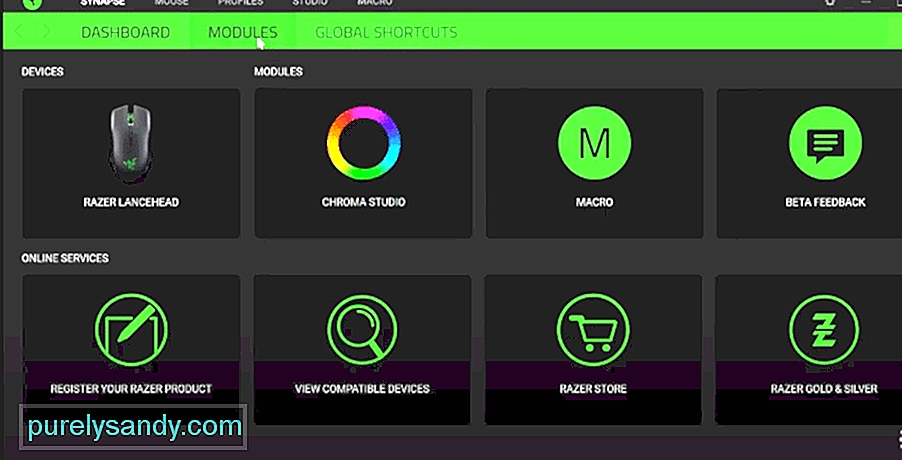Switch to the Dashboard tab
Screen dimensions: 902x460
coord(125,32)
